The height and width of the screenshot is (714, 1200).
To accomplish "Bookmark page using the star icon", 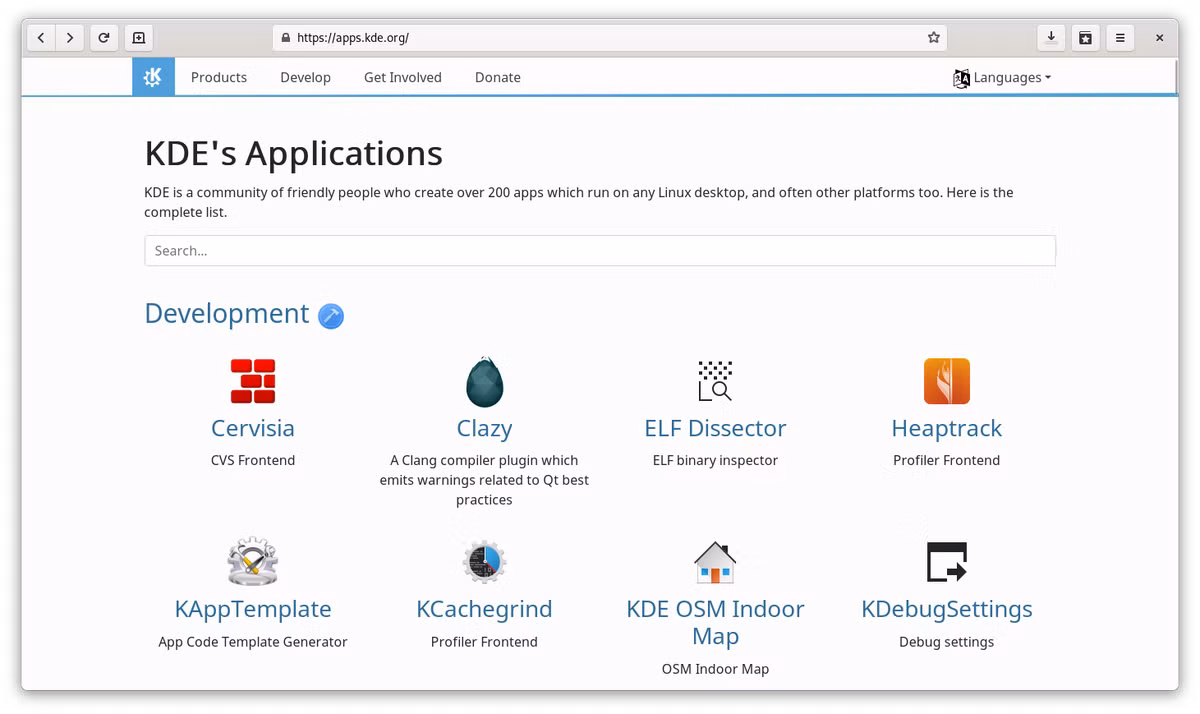I will (x=933, y=38).
